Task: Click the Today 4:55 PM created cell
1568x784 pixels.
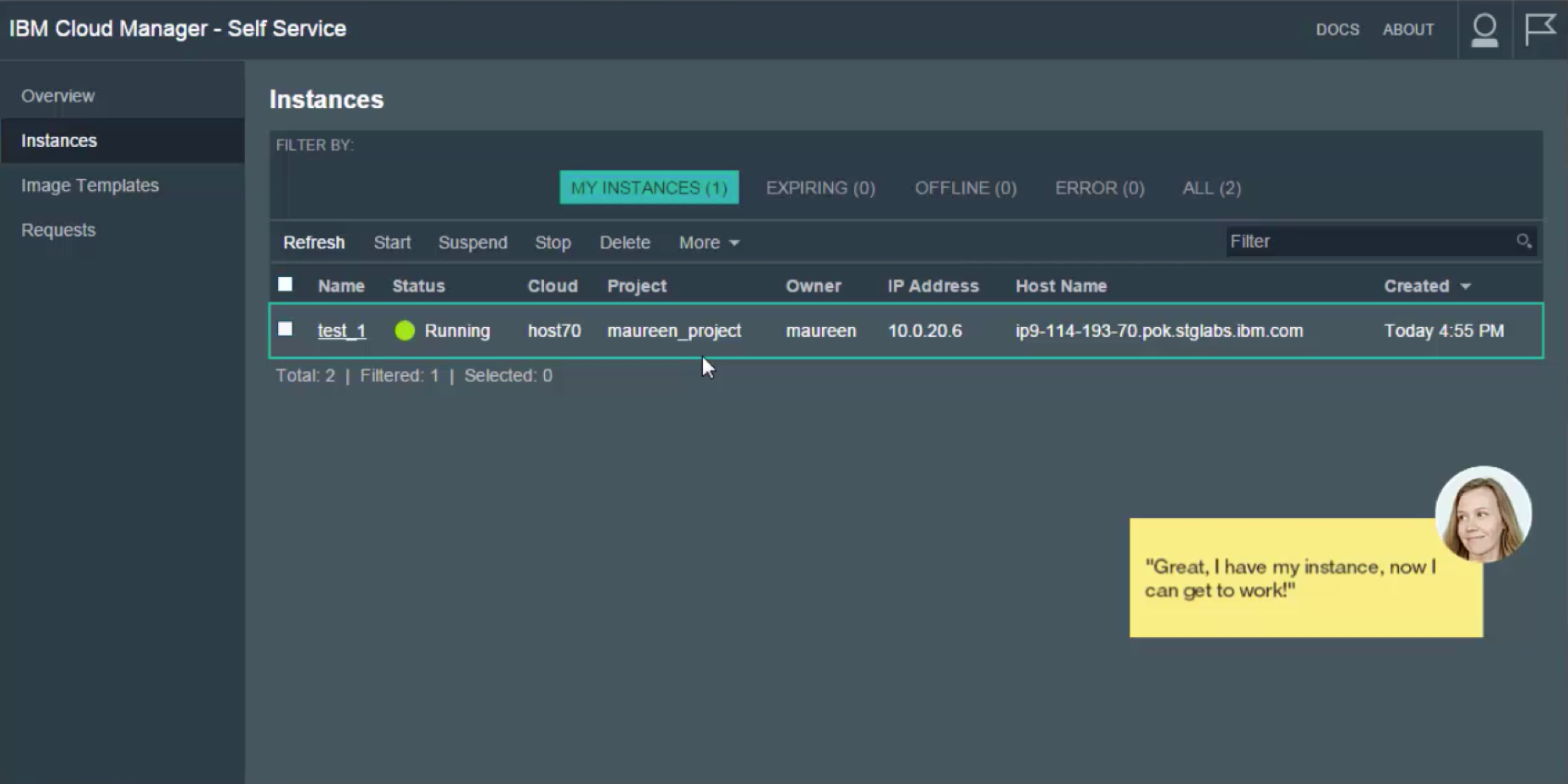Action: click(x=1444, y=331)
